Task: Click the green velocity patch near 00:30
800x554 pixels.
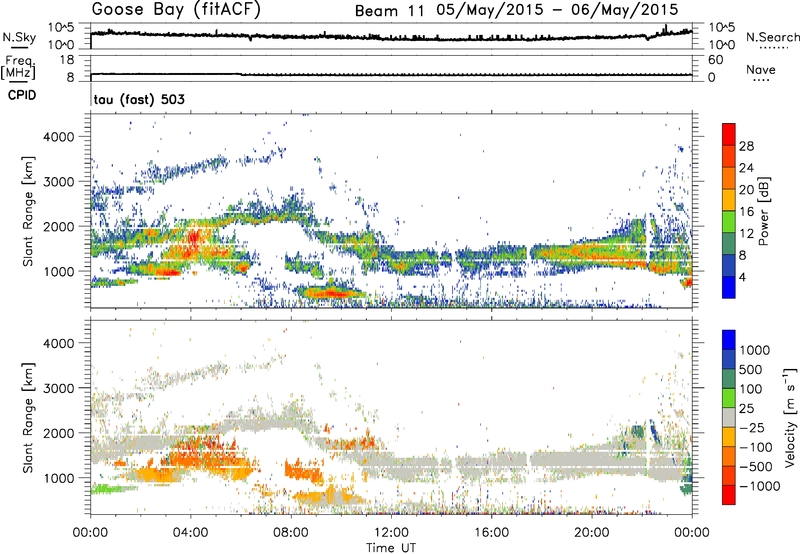Action: [110, 489]
